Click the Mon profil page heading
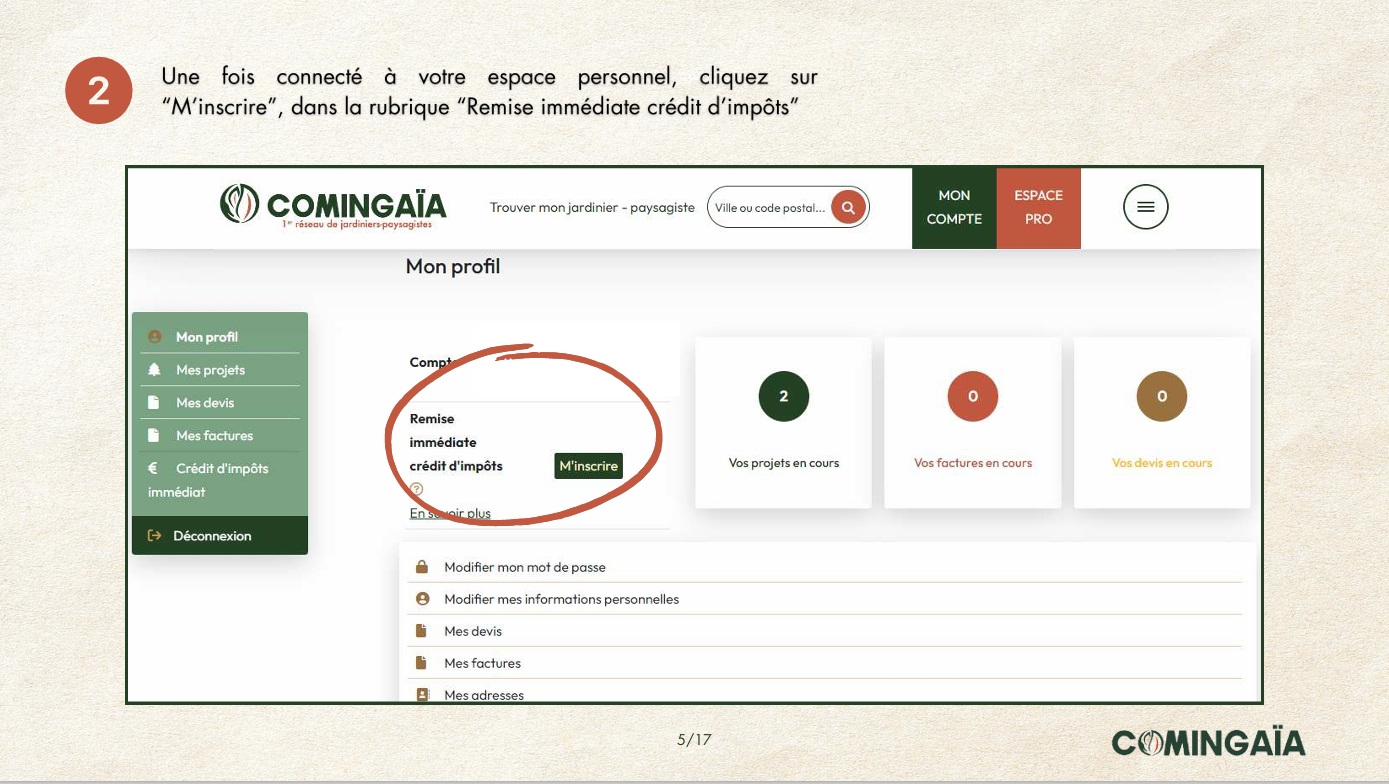Image resolution: width=1389 pixels, height=784 pixels. [453, 266]
